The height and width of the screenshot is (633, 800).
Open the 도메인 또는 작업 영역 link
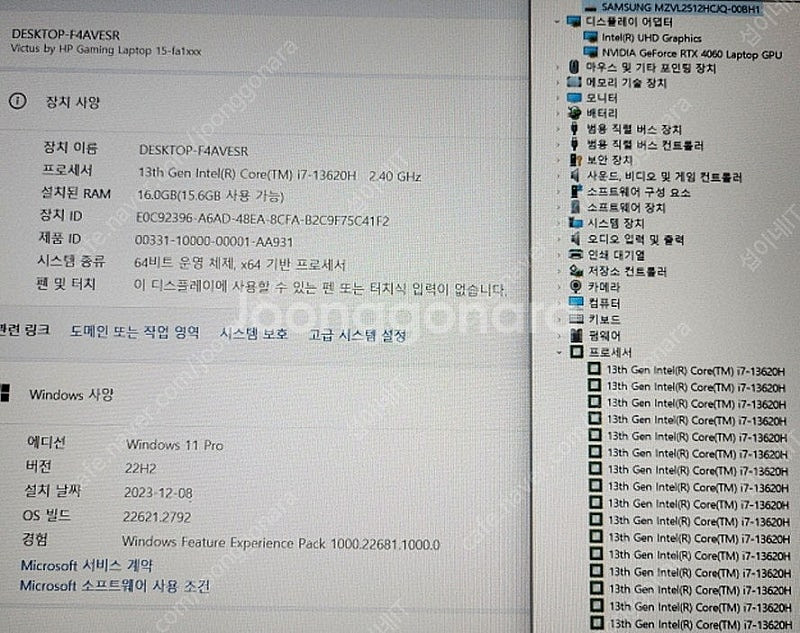click(x=135, y=332)
